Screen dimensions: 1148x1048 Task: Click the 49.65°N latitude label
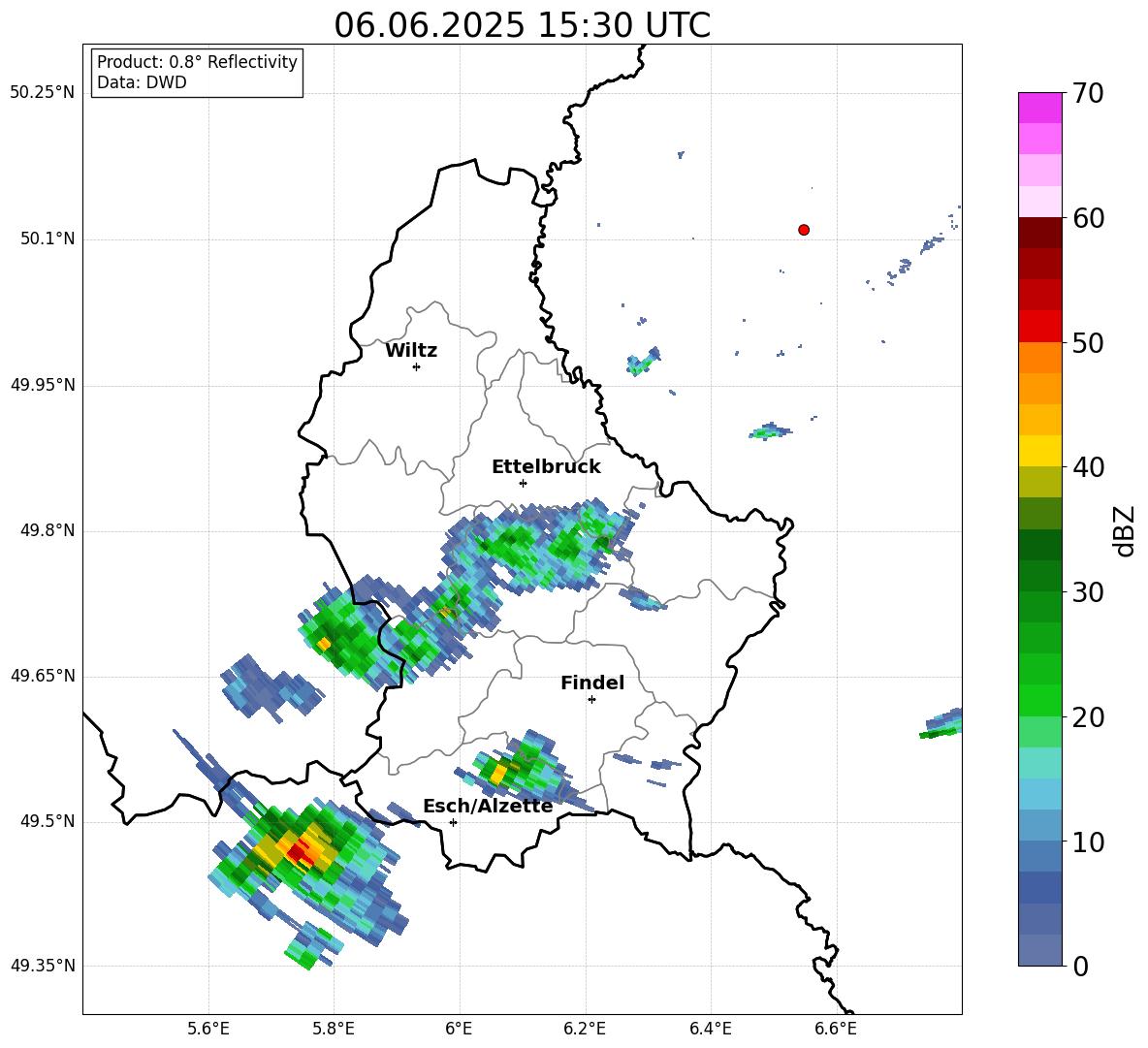[43, 675]
